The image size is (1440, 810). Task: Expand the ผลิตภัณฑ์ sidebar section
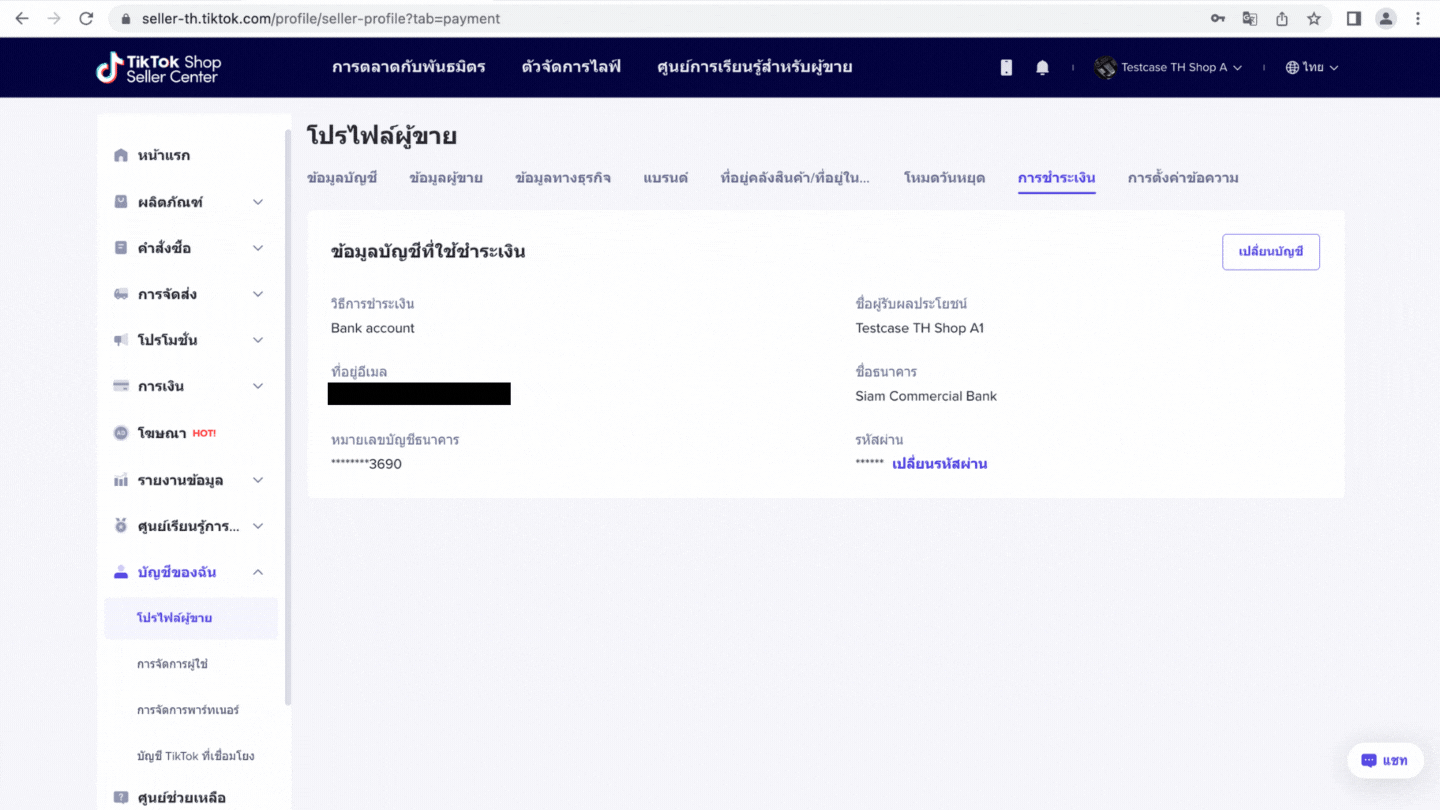188,202
